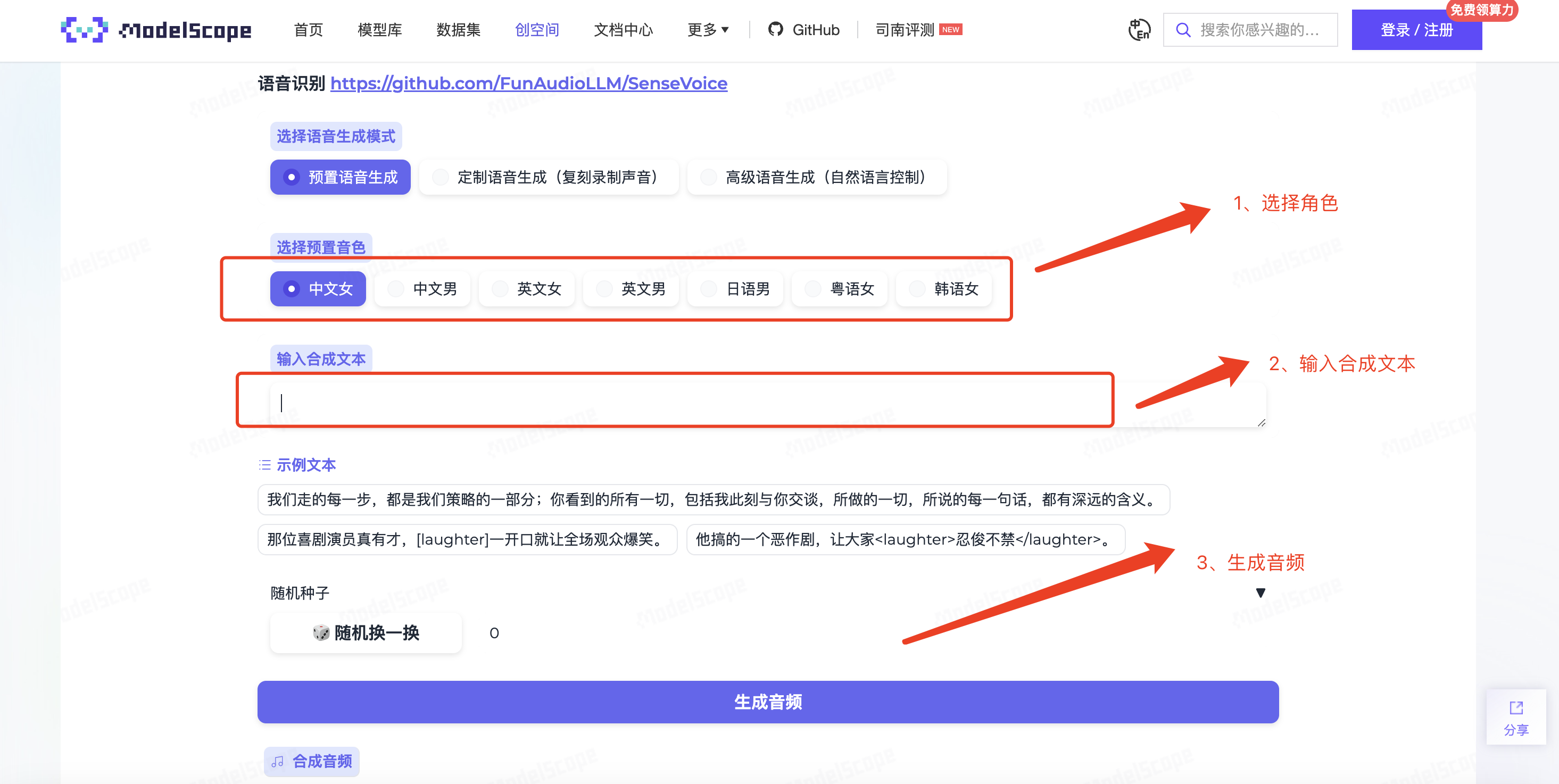1559x784 pixels.
Task: Click the list icon beside 示例文本
Action: click(264, 464)
